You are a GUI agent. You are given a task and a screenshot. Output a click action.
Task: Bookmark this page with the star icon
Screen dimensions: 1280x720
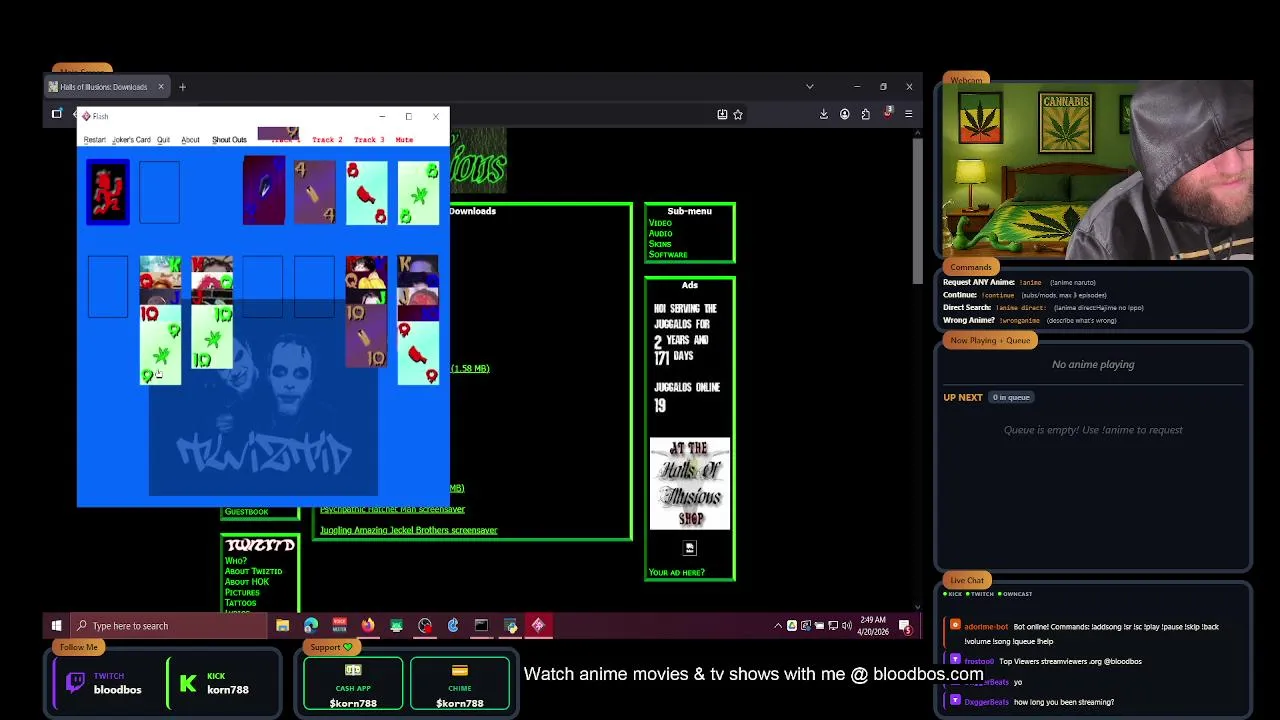[738, 115]
